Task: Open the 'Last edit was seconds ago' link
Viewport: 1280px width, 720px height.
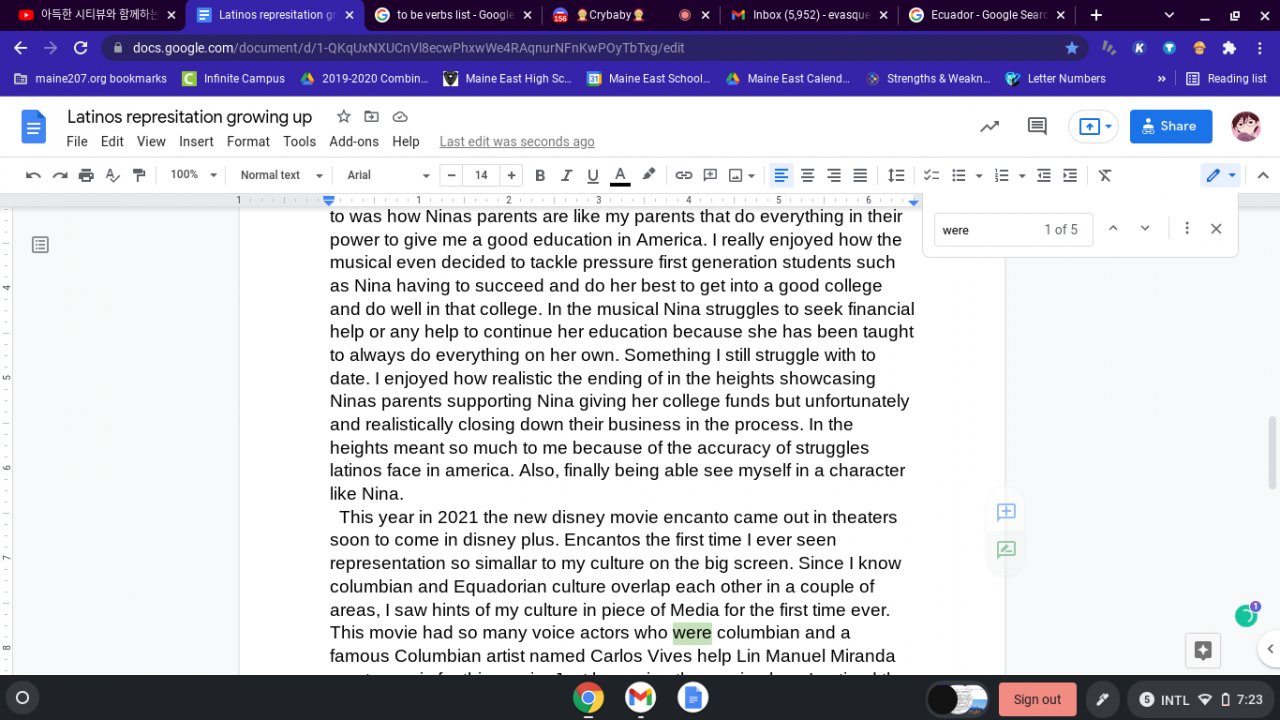Action: (x=517, y=142)
